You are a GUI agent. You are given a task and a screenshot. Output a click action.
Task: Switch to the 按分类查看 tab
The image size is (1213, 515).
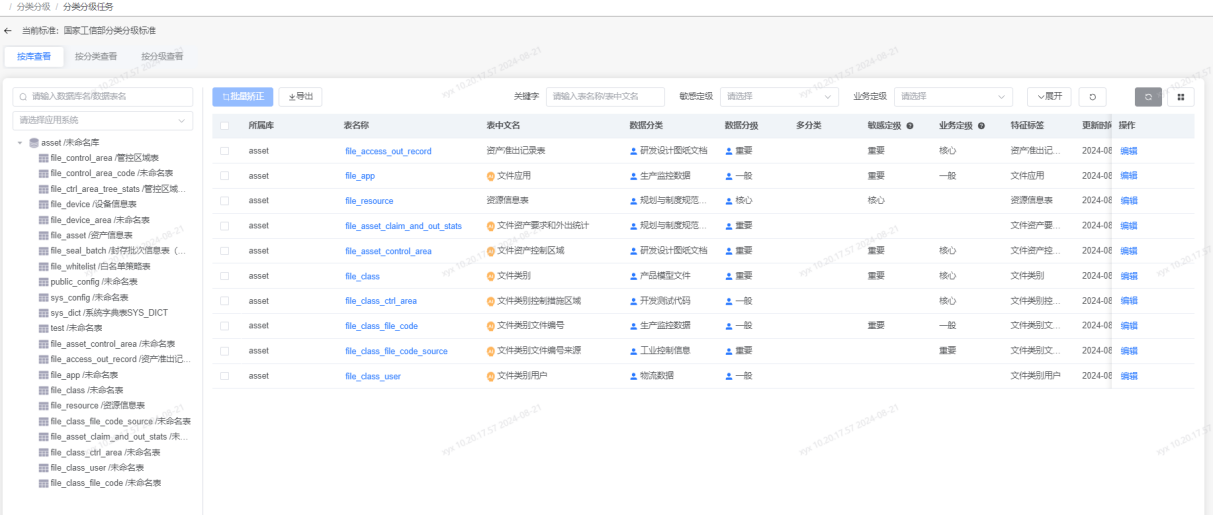click(x=96, y=57)
